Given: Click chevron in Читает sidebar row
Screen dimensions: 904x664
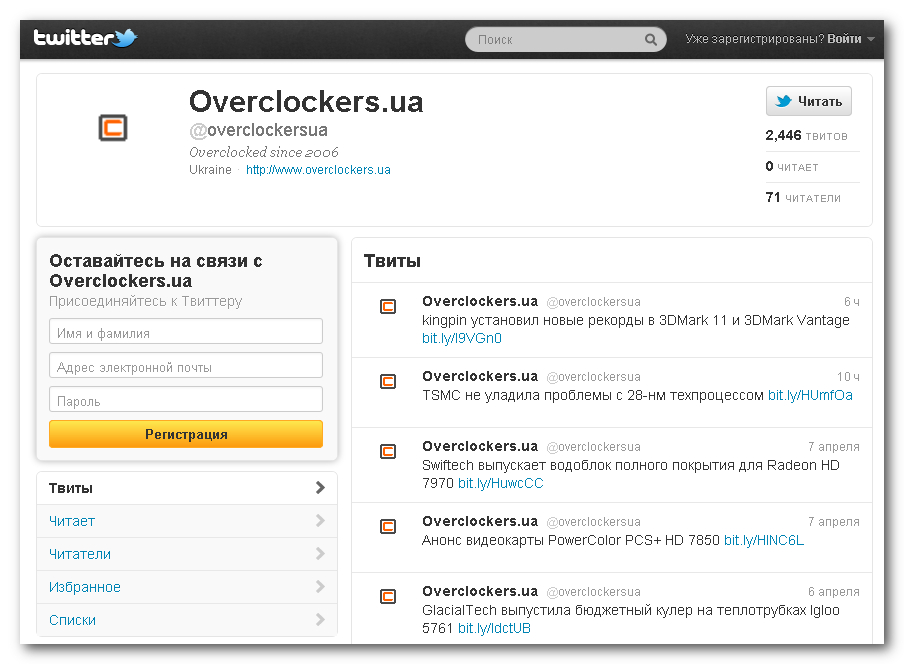Looking at the screenshot, I should (321, 520).
